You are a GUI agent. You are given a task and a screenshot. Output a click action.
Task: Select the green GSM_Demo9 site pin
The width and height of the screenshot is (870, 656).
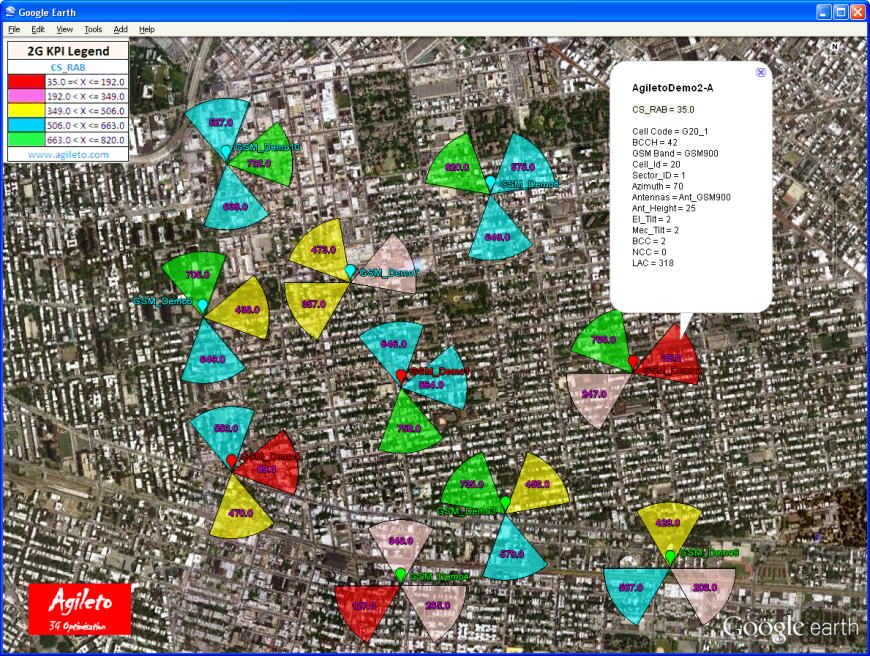click(670, 555)
